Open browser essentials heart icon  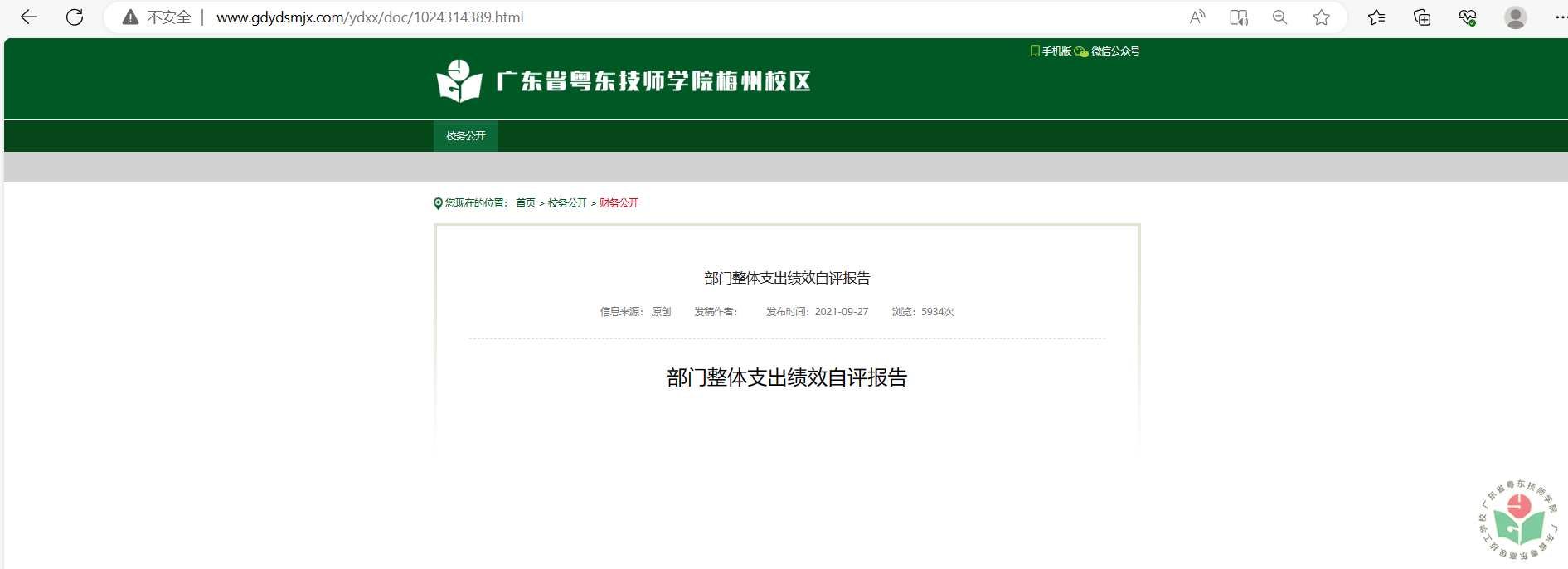click(x=1468, y=17)
